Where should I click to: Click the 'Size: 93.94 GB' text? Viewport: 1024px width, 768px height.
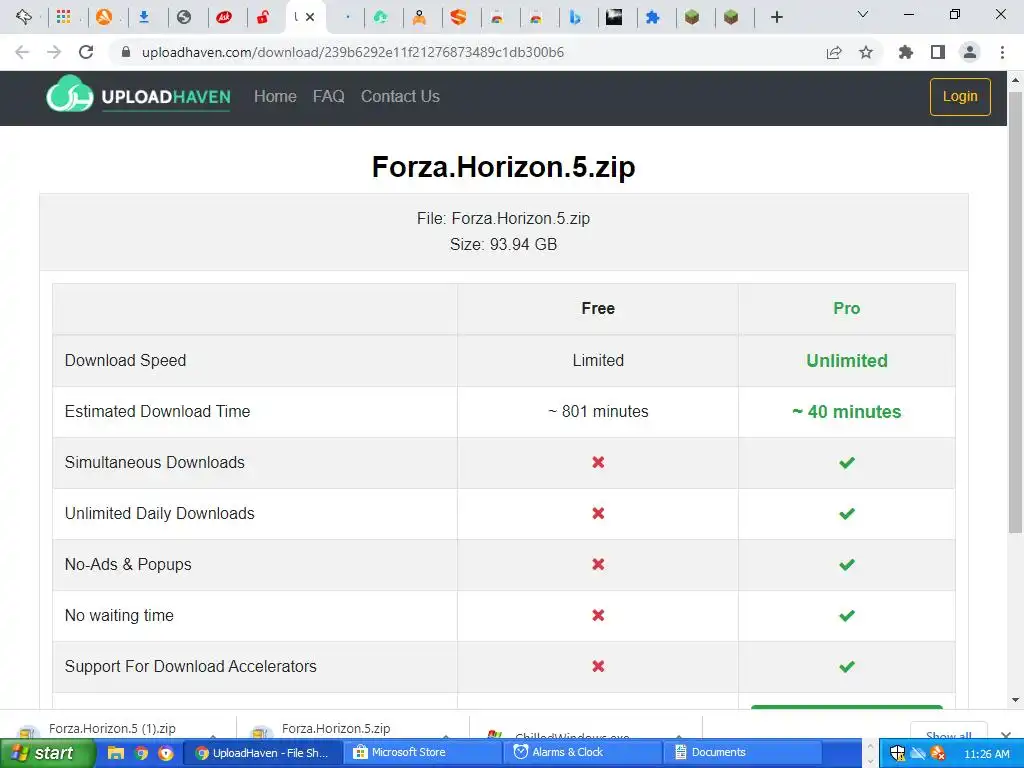point(504,244)
